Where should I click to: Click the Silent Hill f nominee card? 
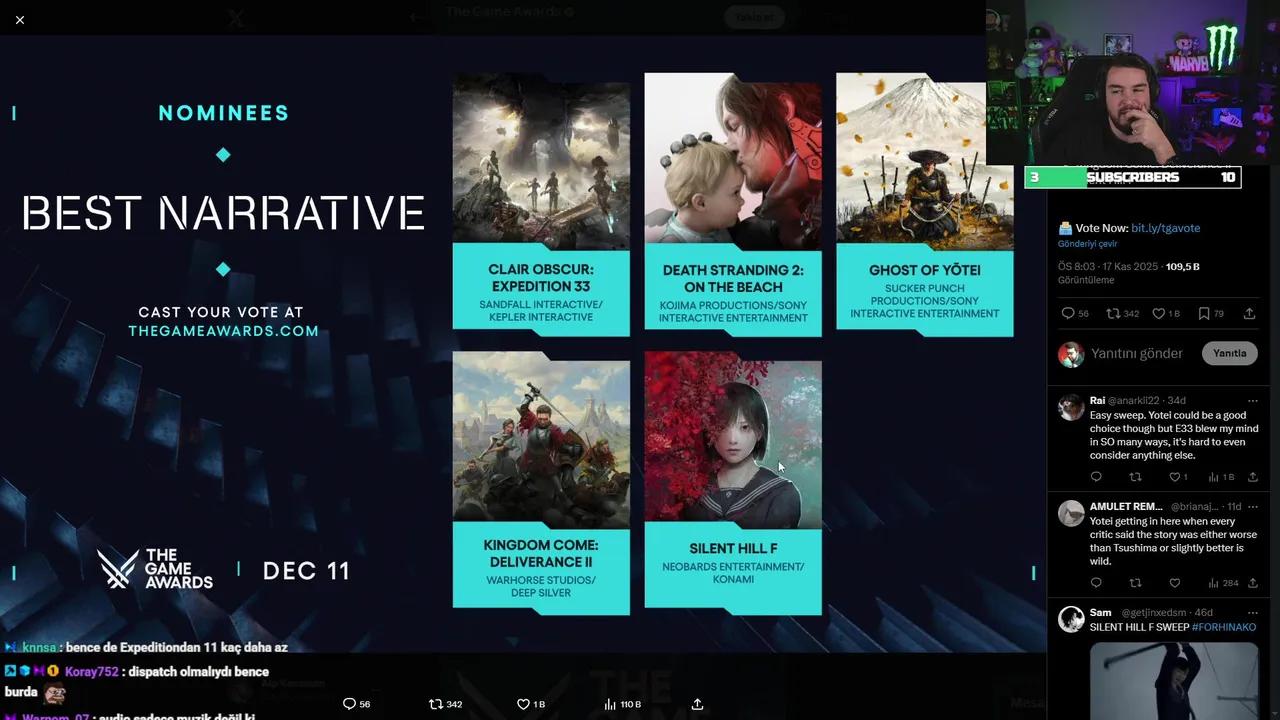point(733,482)
